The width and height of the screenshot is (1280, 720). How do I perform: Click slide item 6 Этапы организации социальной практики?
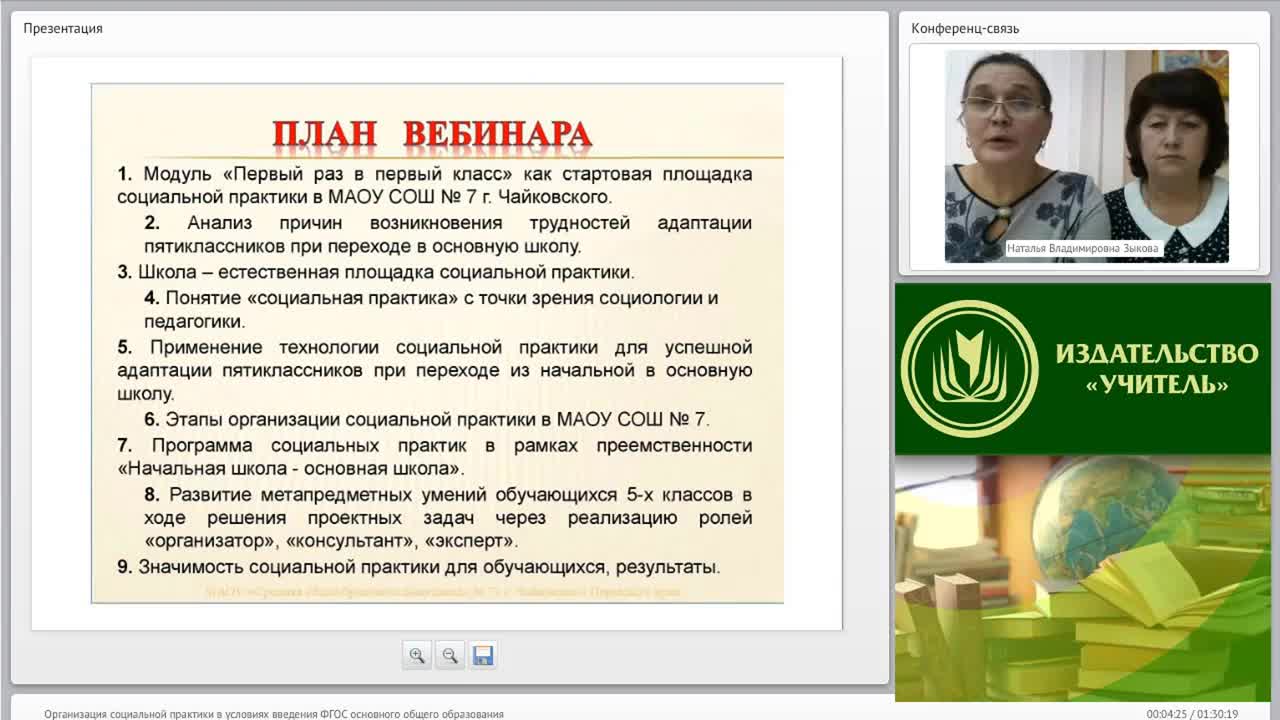click(427, 419)
